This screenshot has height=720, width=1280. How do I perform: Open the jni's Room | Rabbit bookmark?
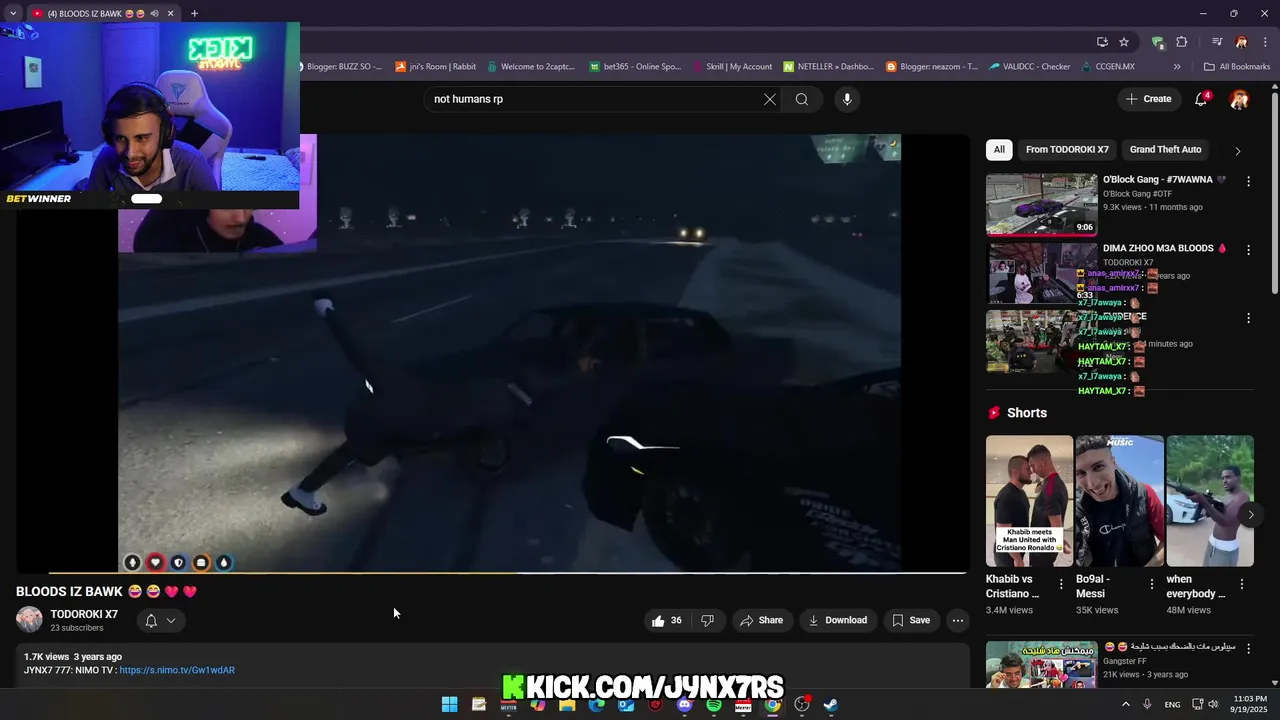436,67
